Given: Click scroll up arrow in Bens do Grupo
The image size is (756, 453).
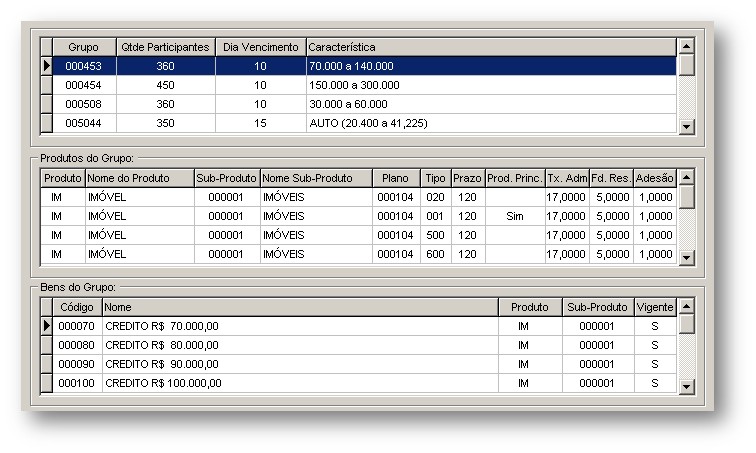Looking at the screenshot, I should pos(686,306).
